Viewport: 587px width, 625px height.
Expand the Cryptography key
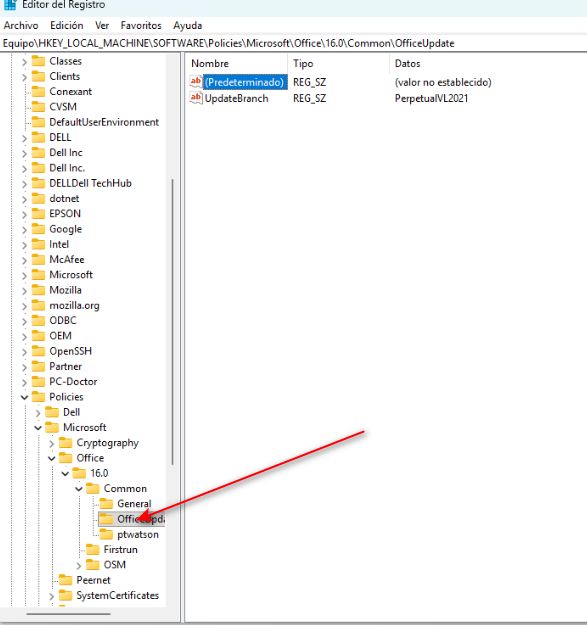(51, 443)
